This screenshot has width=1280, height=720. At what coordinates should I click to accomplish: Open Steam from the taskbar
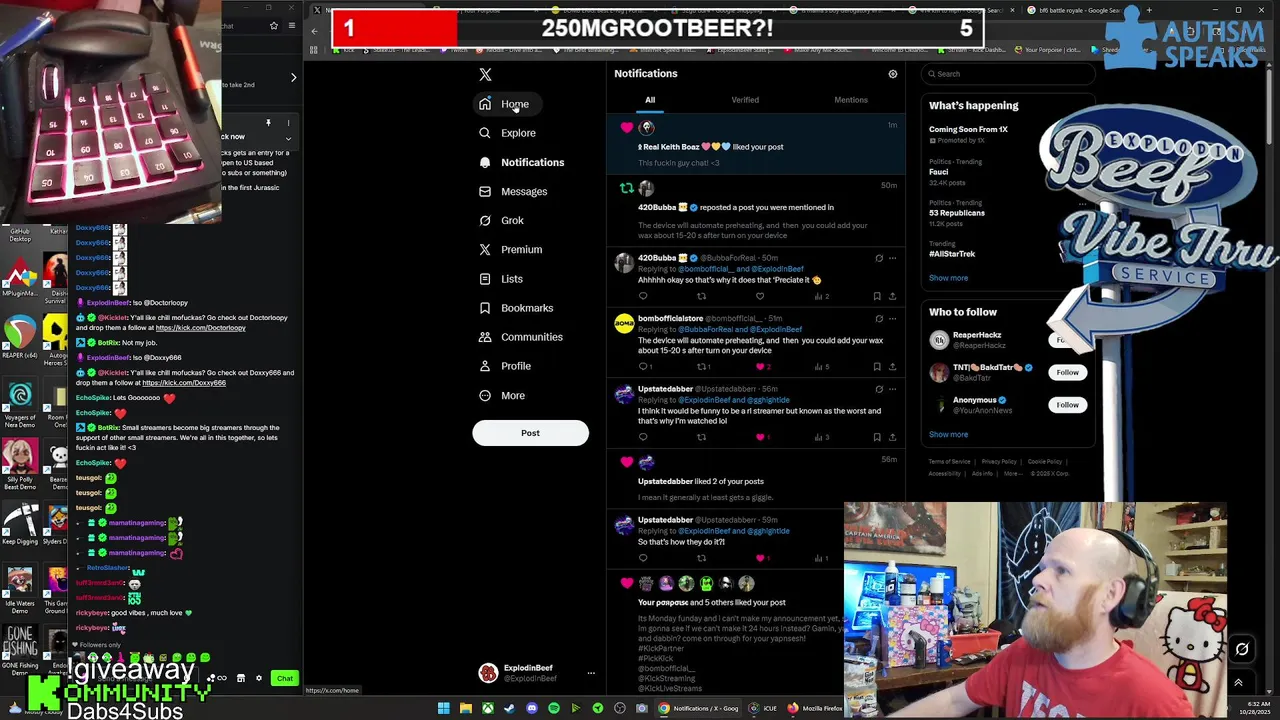[x=509, y=708]
